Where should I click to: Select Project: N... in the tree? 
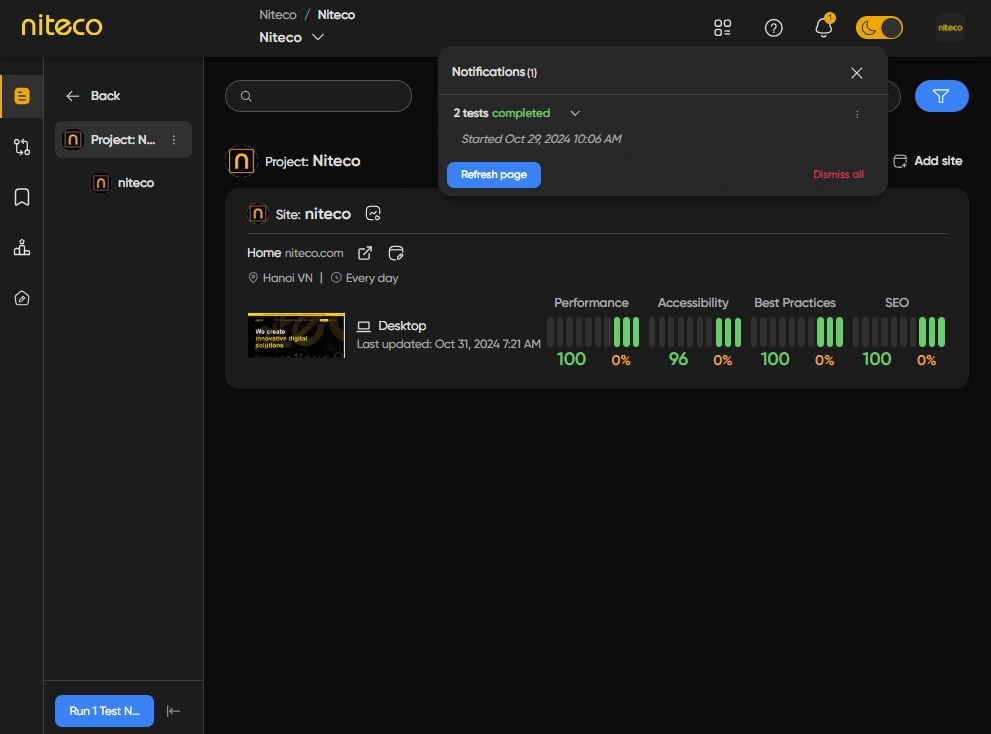[123, 140]
